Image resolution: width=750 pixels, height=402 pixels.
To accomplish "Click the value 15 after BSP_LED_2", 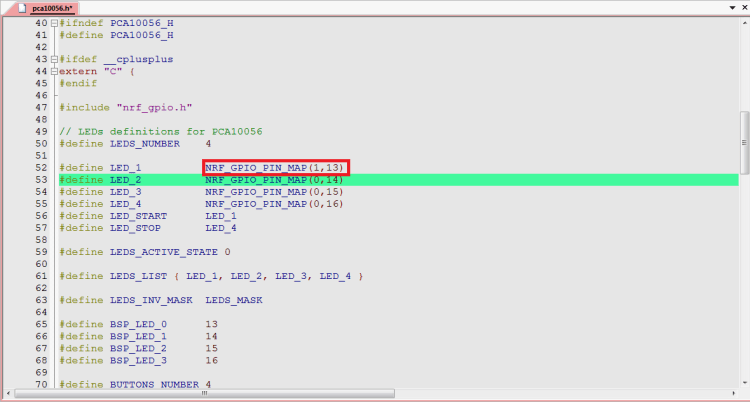I will click(211, 348).
